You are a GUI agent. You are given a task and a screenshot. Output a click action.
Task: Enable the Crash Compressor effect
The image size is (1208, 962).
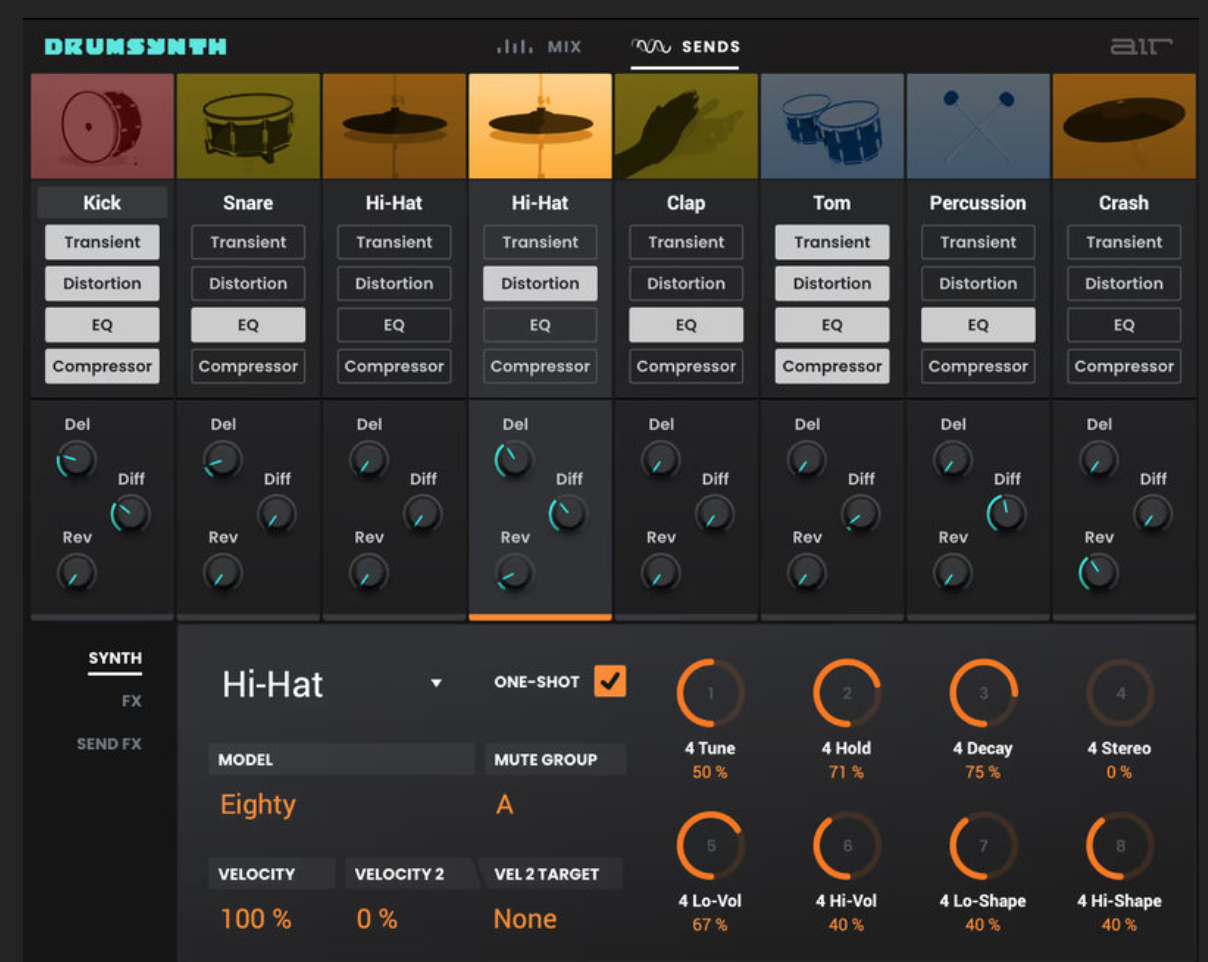click(x=1124, y=366)
